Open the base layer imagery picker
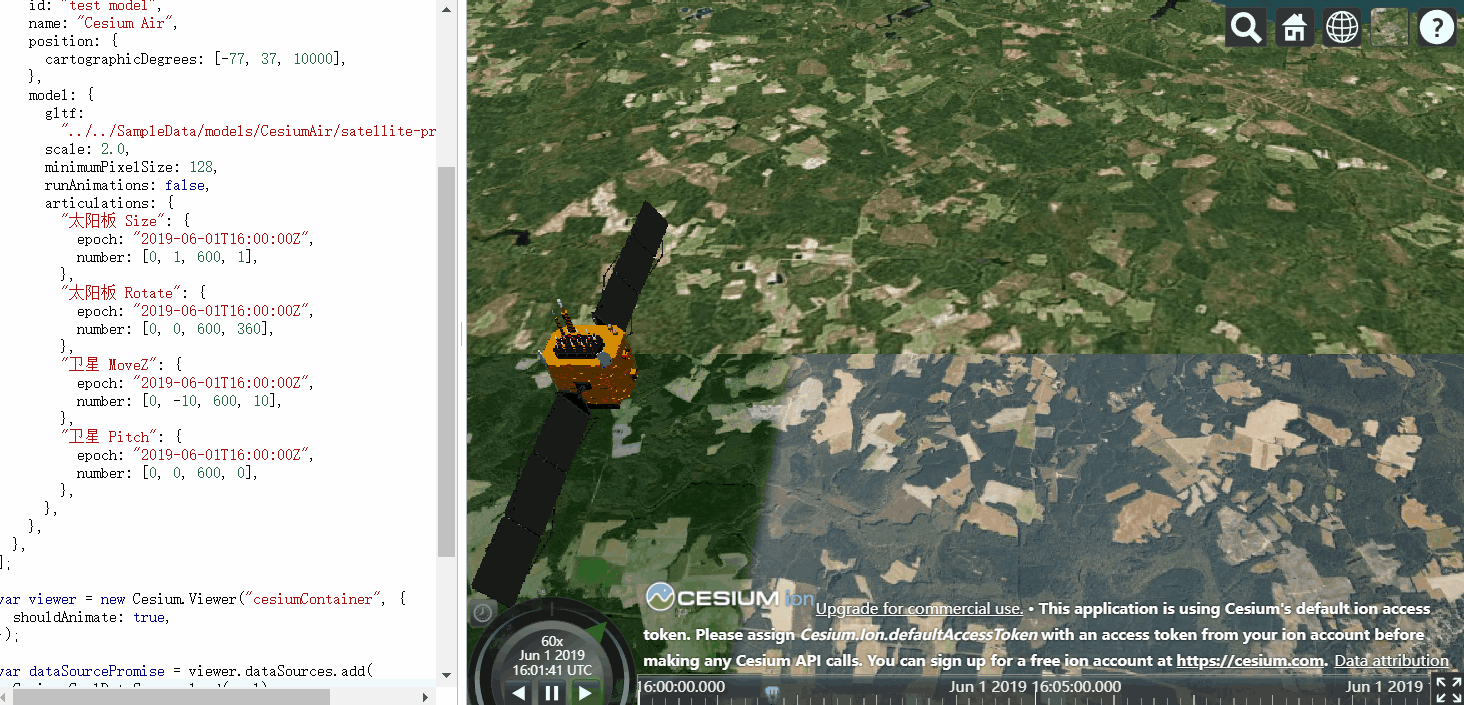 [x=1390, y=28]
